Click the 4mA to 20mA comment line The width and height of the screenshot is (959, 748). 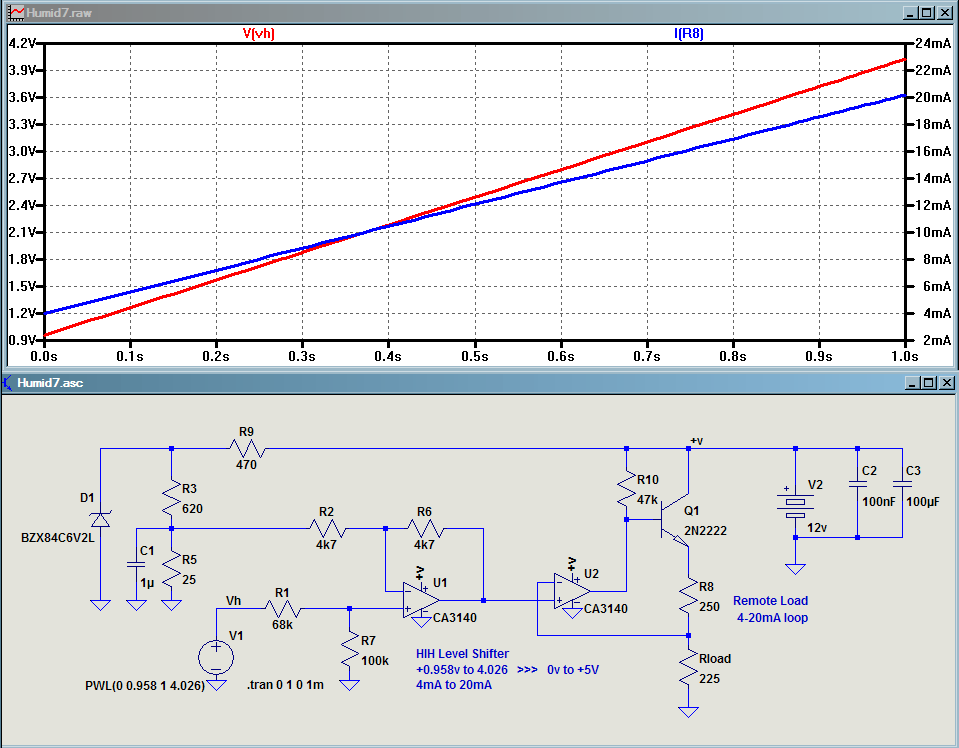point(454,685)
